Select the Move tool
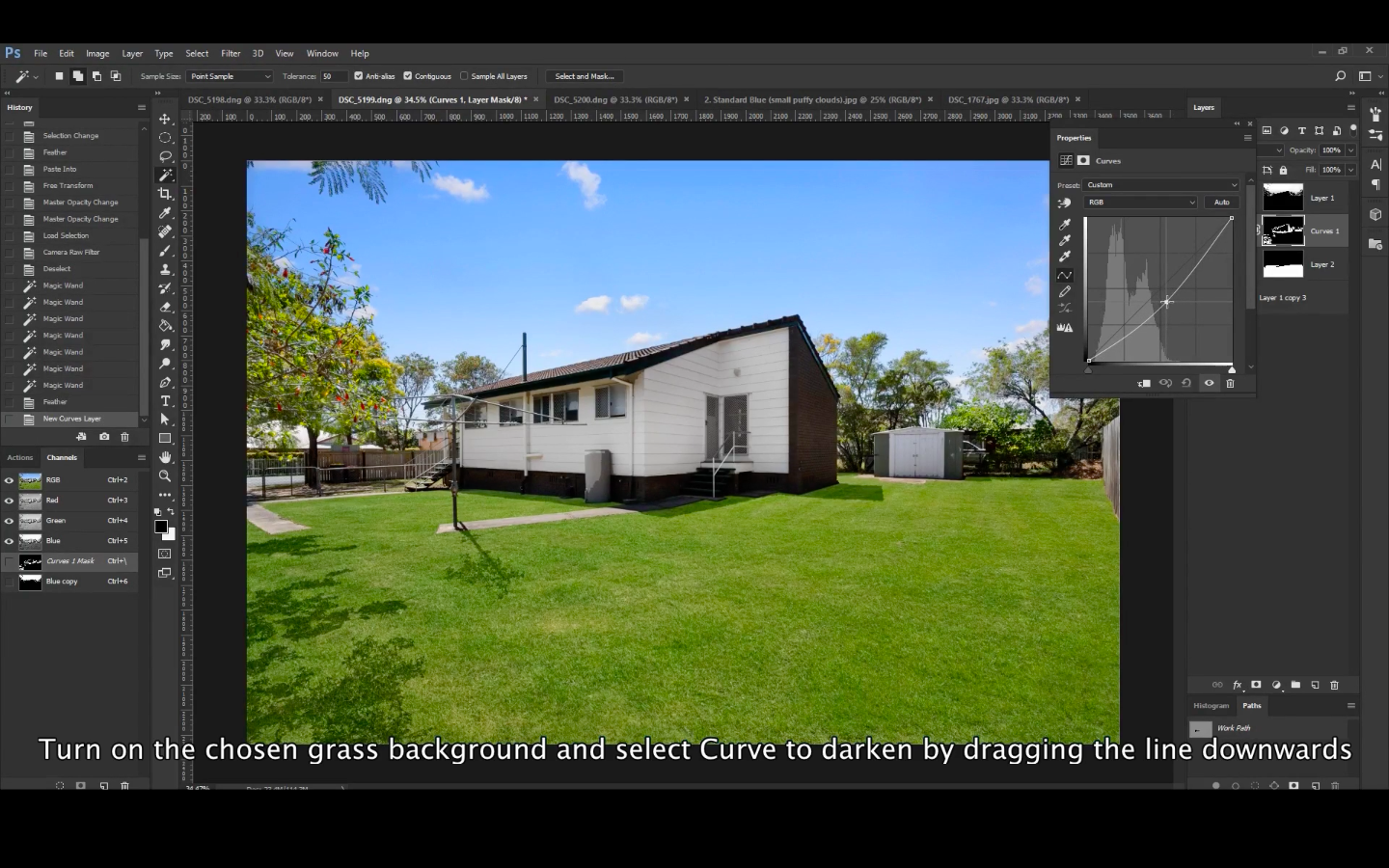 tap(165, 119)
